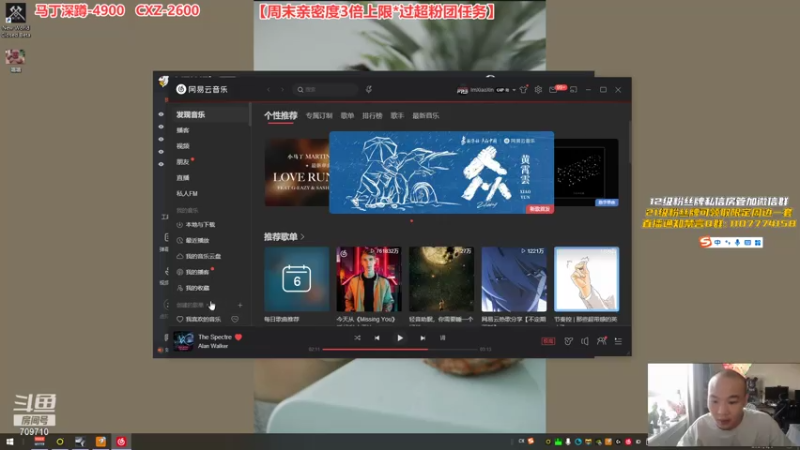800x450 pixels.
Task: Open the 推荐歌单 section link
Action: [284, 237]
